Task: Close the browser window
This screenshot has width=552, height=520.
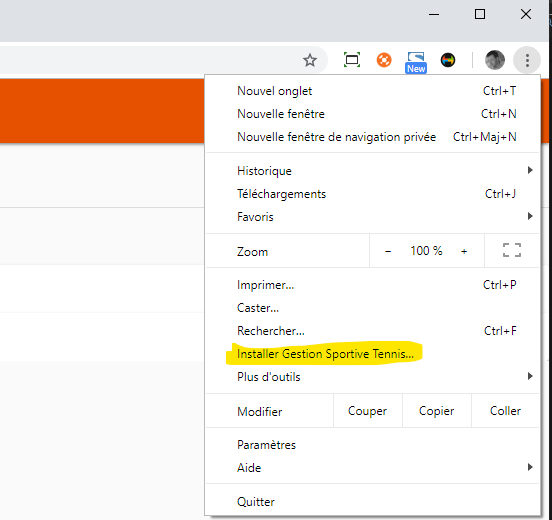Action: click(x=526, y=14)
